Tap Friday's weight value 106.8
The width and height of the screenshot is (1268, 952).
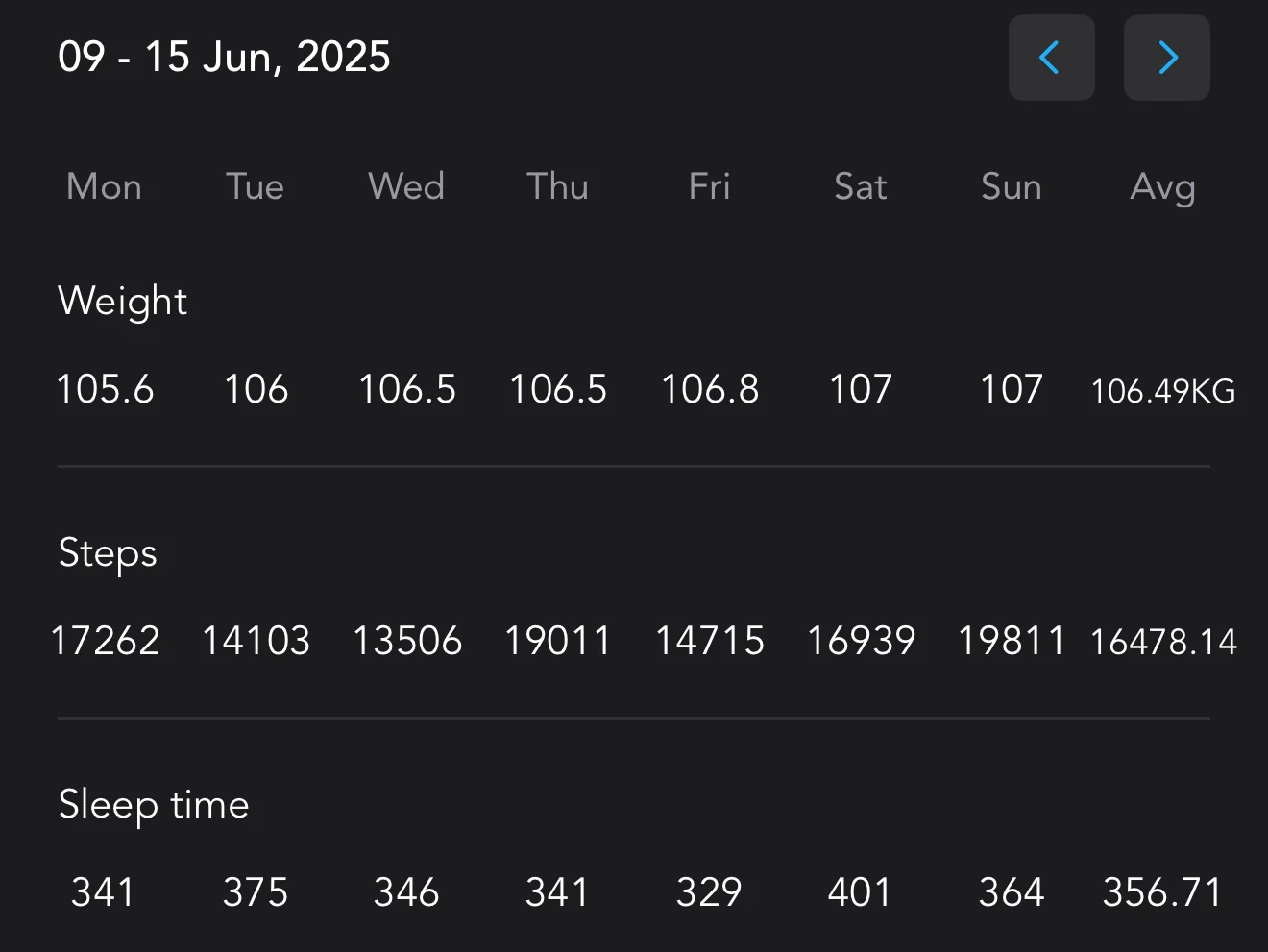tap(710, 390)
